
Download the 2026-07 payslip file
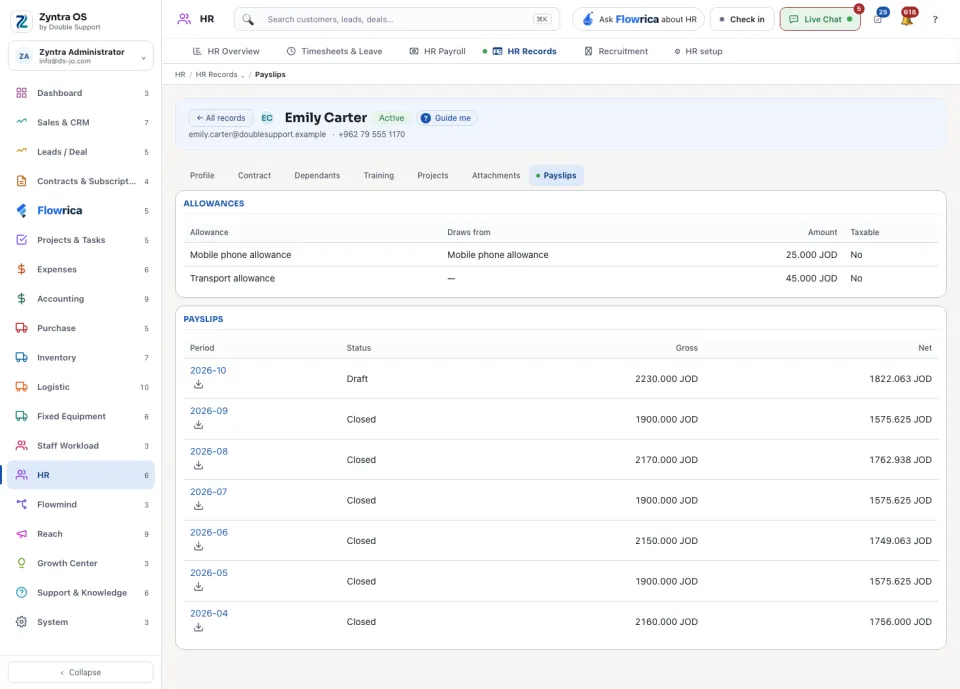[x=198, y=506]
